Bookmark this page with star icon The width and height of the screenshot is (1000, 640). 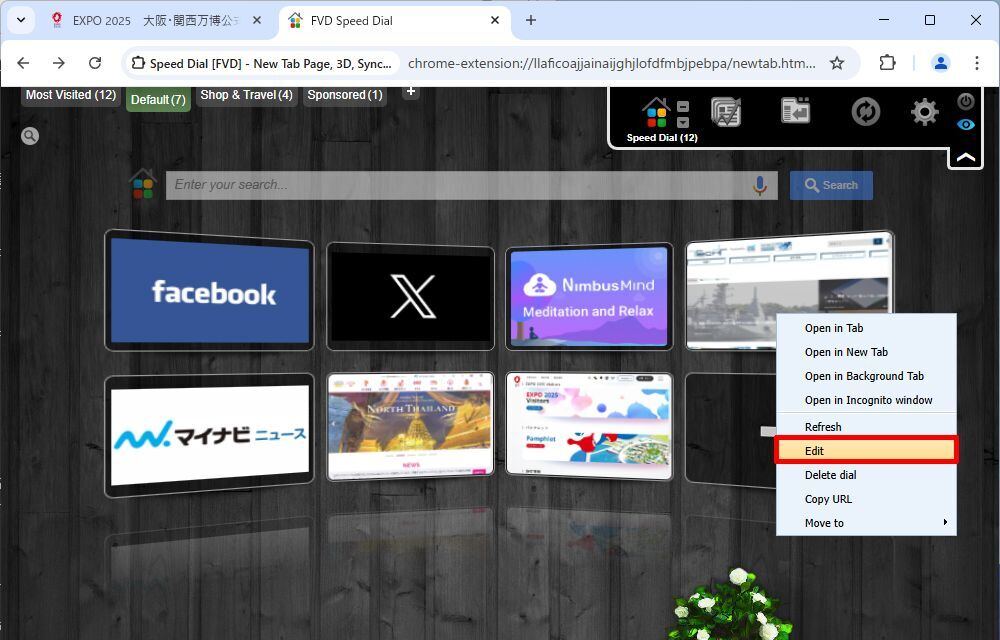pos(837,63)
